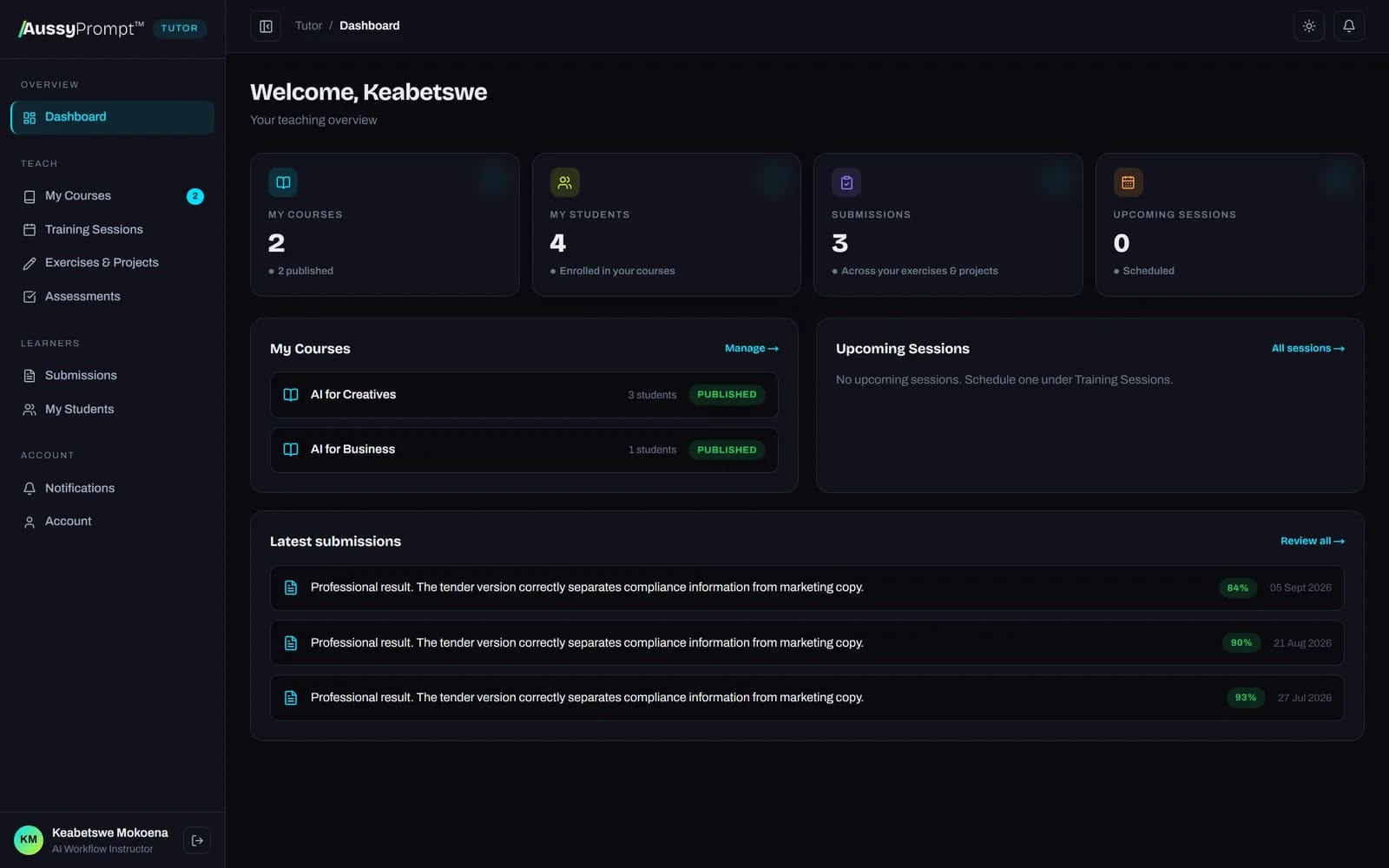Image resolution: width=1389 pixels, height=868 pixels.
Task: Click the people icon in My Students card
Action: click(565, 182)
